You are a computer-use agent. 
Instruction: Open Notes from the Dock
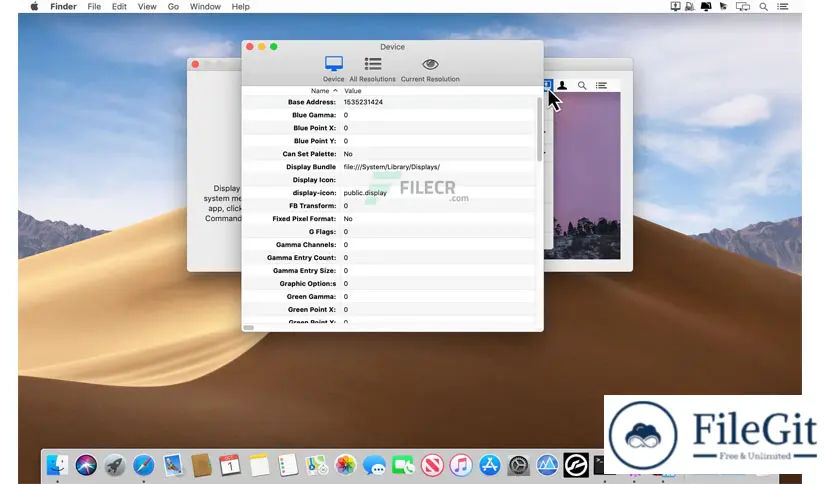click(259, 465)
